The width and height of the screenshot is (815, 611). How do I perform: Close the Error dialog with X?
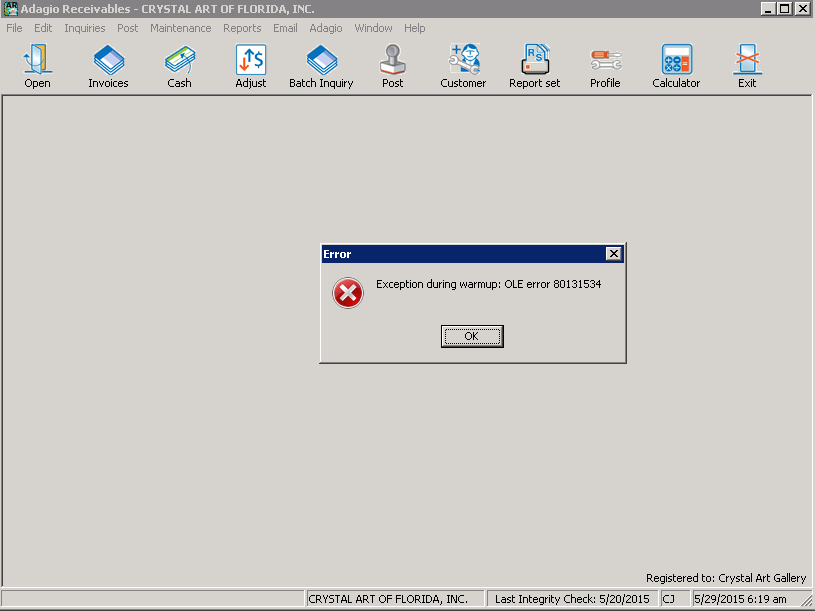[614, 254]
